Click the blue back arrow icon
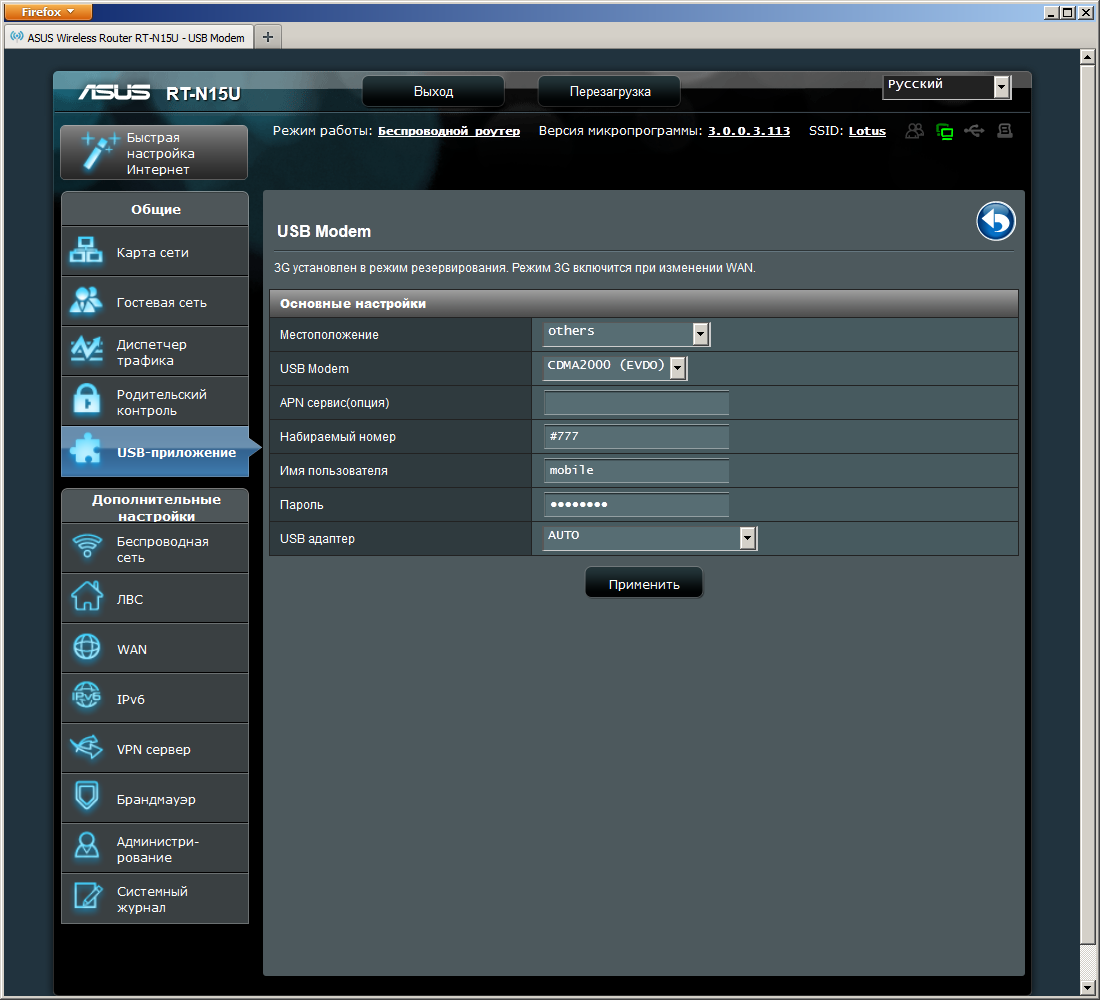Image resolution: width=1100 pixels, height=1000 pixels. point(995,221)
